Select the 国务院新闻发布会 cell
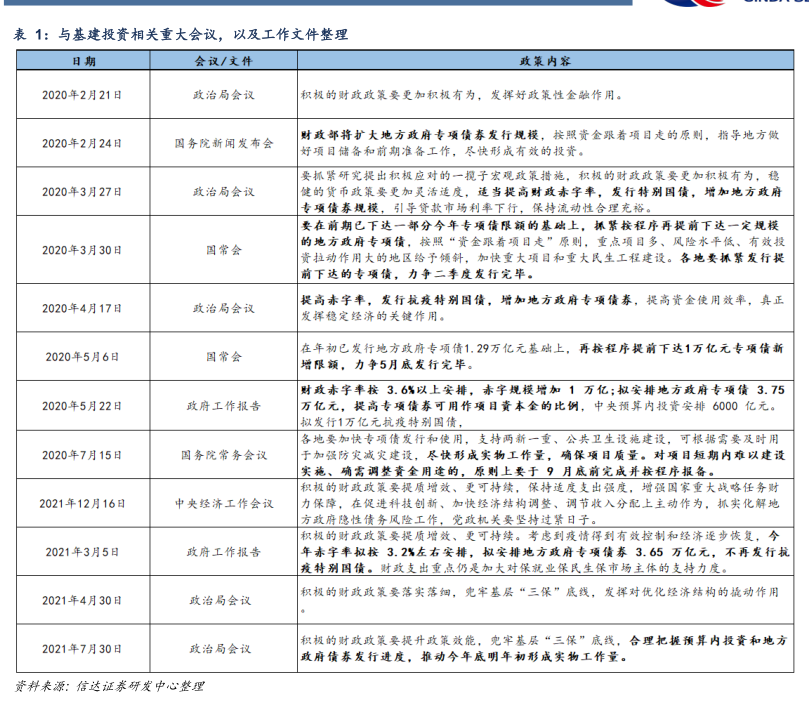 pos(223,144)
